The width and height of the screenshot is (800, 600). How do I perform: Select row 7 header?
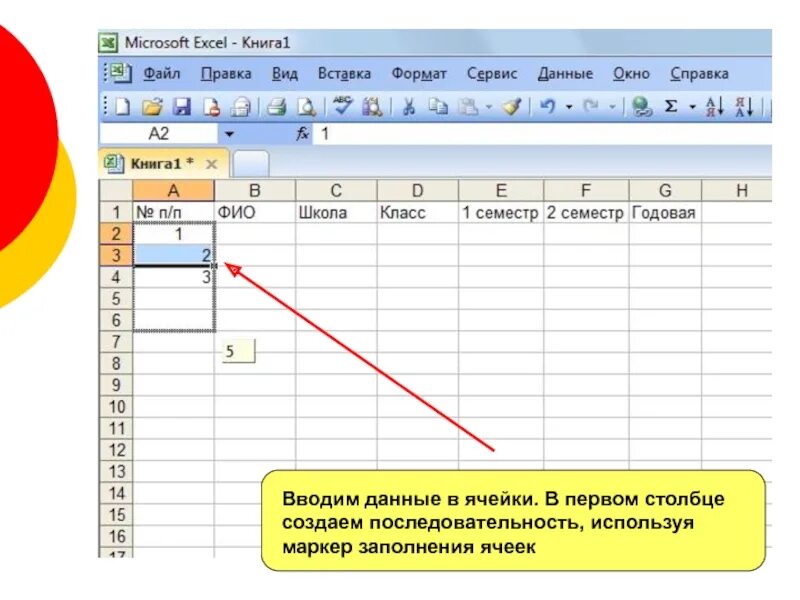(x=116, y=342)
